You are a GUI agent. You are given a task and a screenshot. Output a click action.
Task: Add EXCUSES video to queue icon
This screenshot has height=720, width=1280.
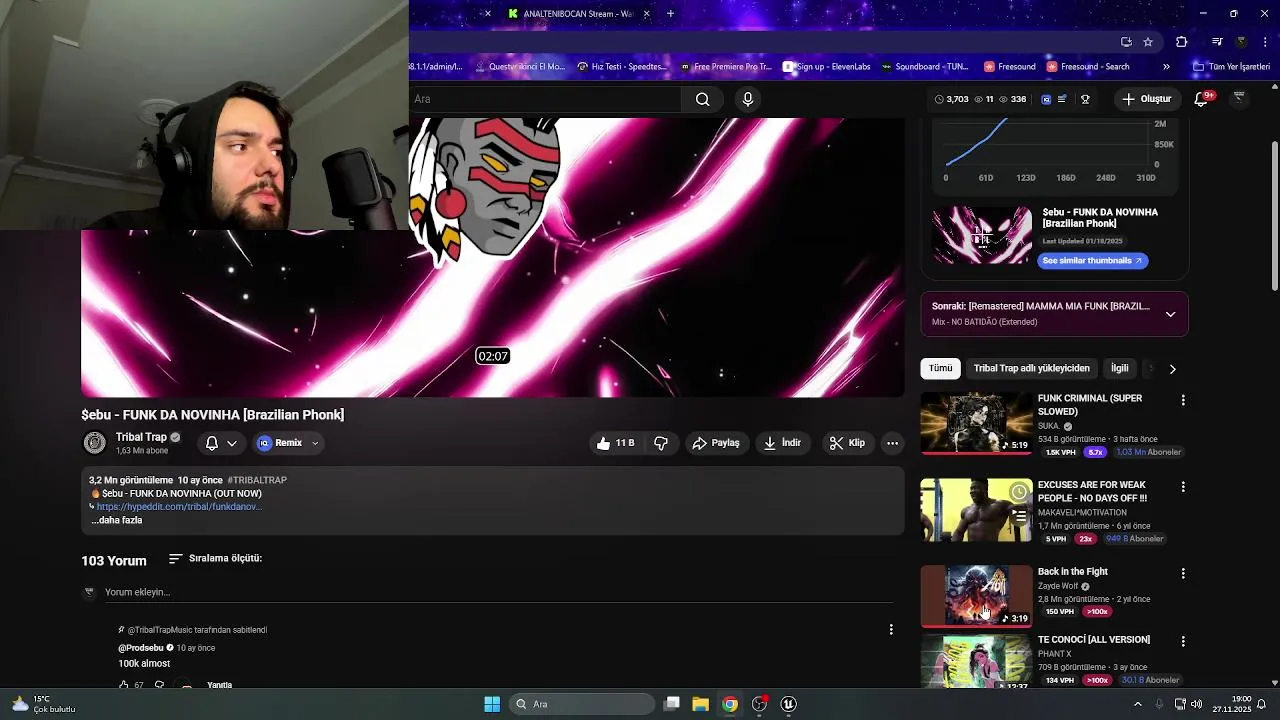click(x=1018, y=516)
